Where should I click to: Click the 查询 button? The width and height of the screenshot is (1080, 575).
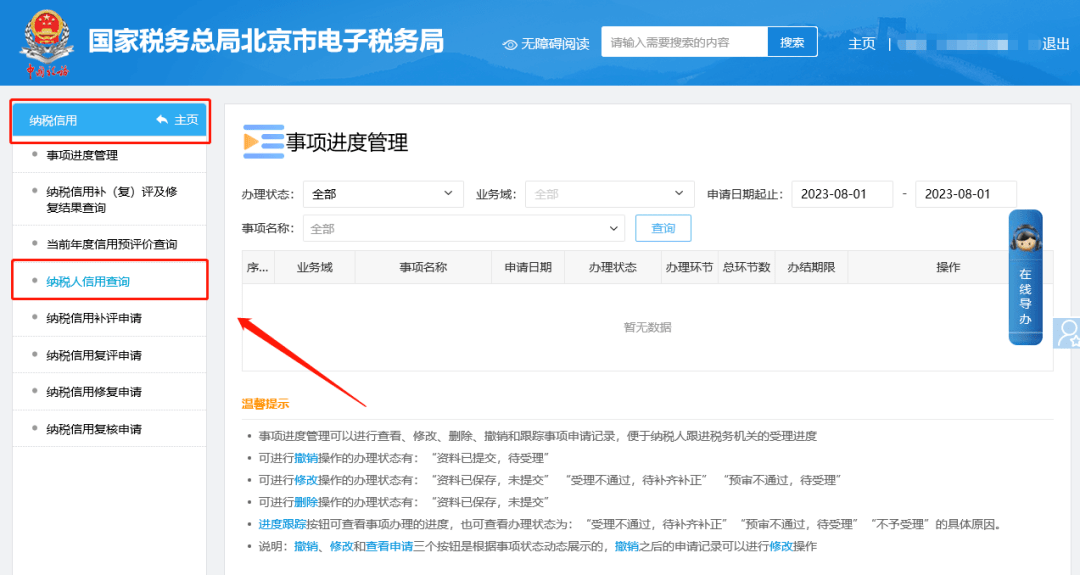coord(663,229)
